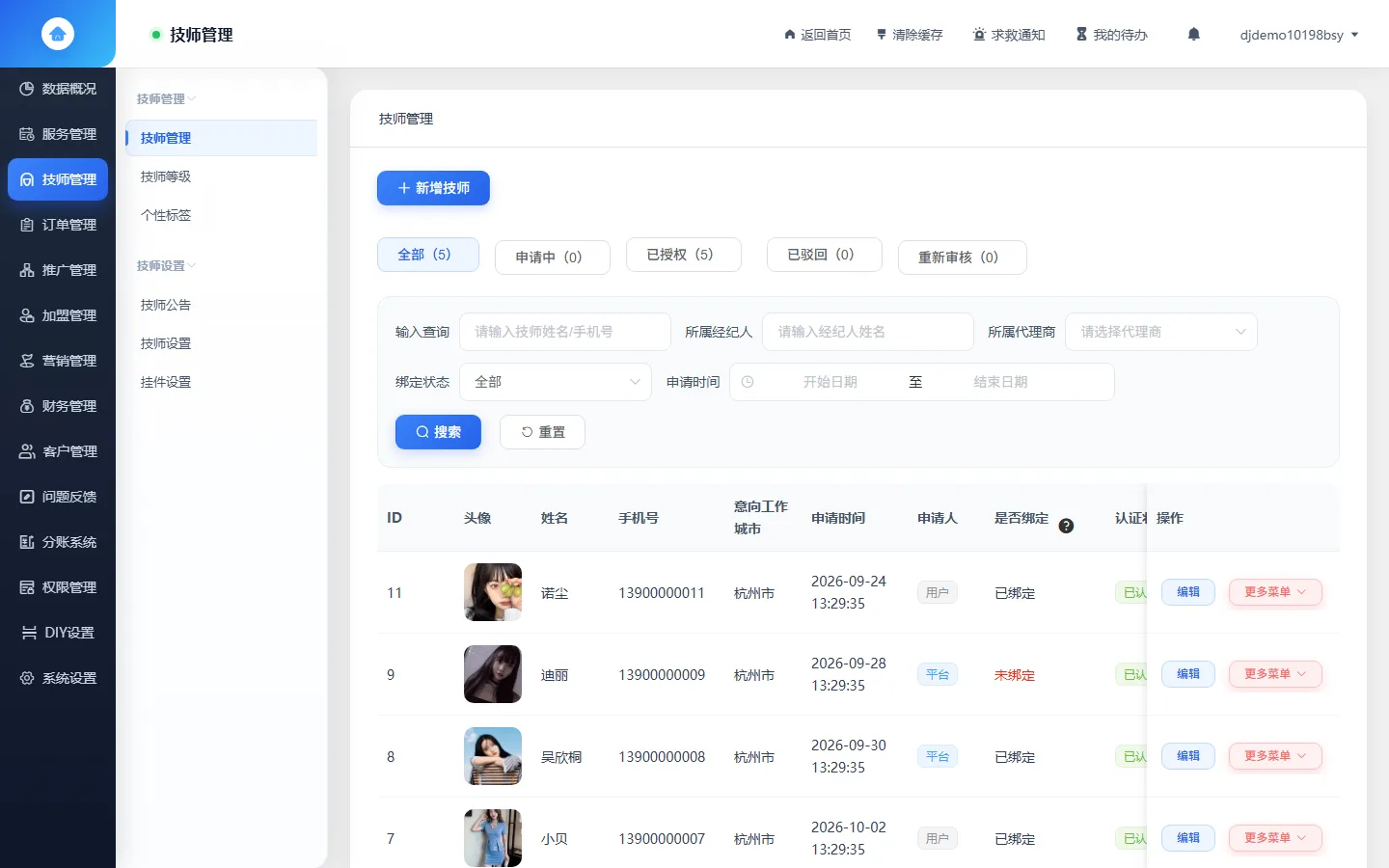Image resolution: width=1389 pixels, height=868 pixels.
Task: Open 订单管理 in the sidebar
Action: [x=58, y=225]
